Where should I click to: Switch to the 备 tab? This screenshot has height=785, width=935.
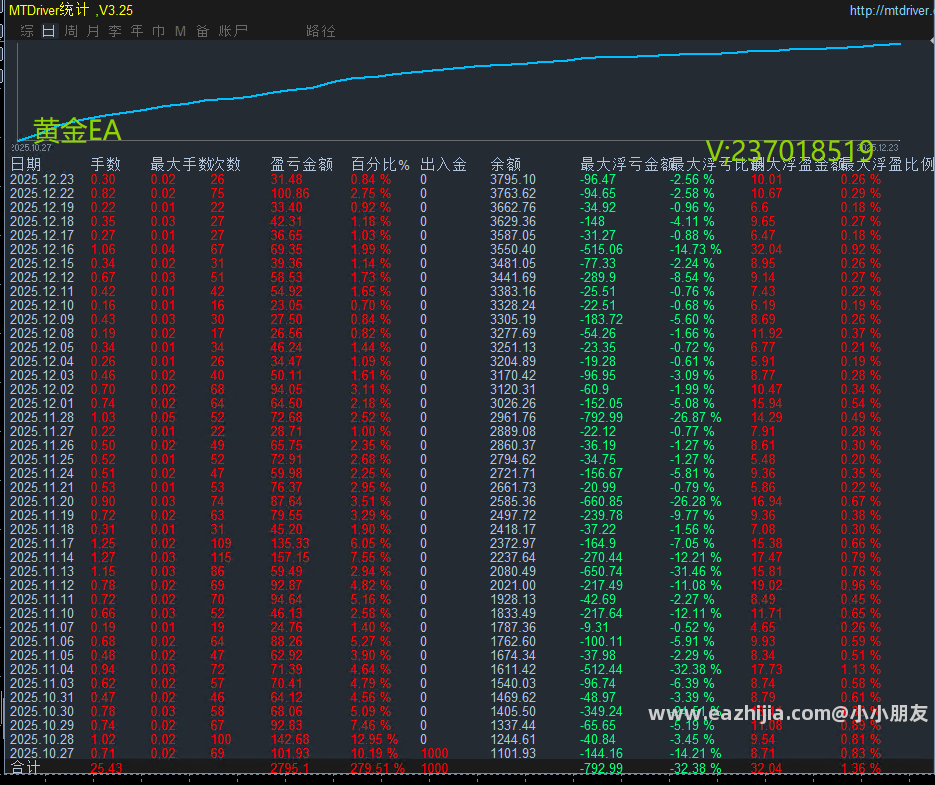[x=203, y=31]
